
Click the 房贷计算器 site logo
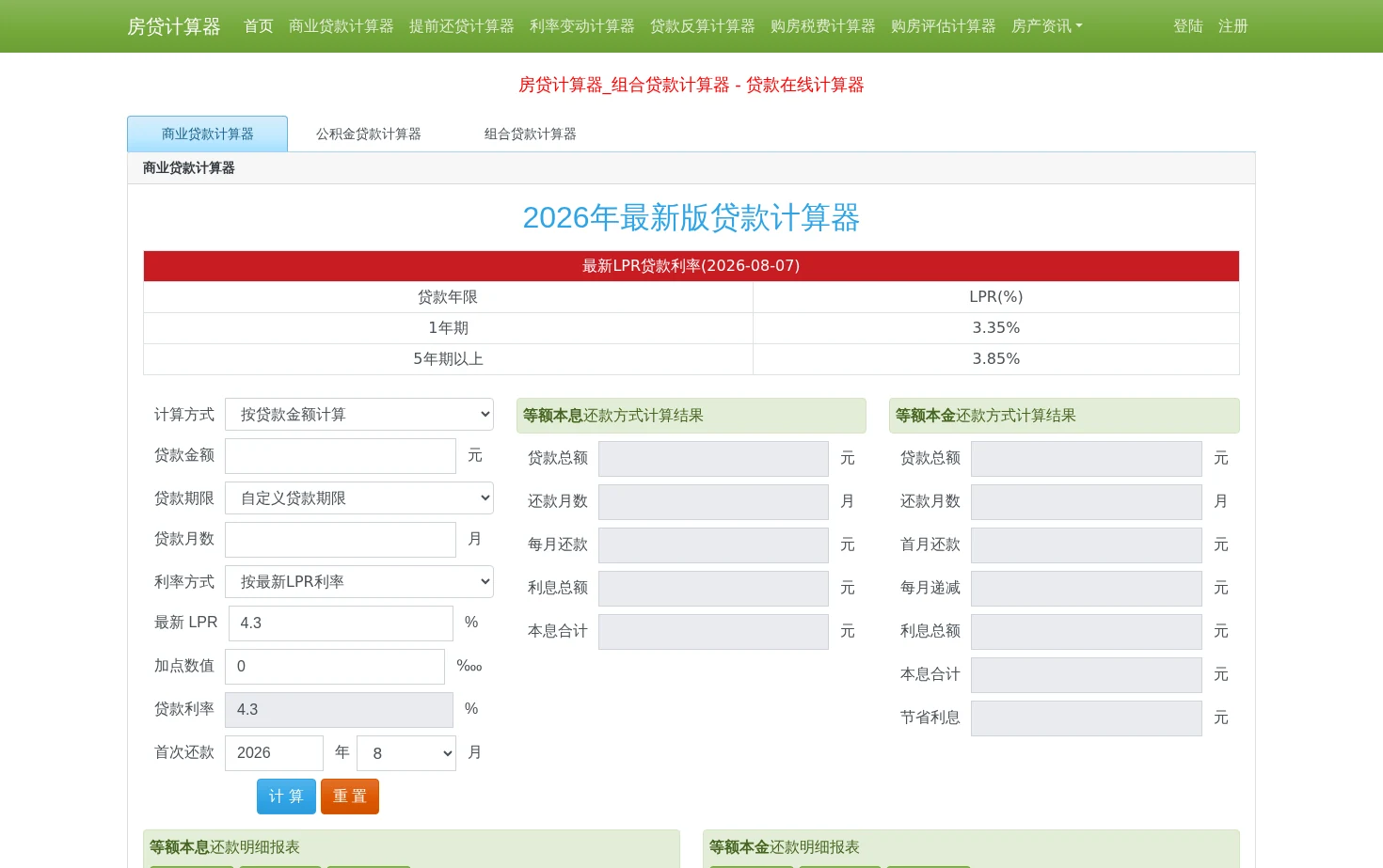tap(173, 26)
